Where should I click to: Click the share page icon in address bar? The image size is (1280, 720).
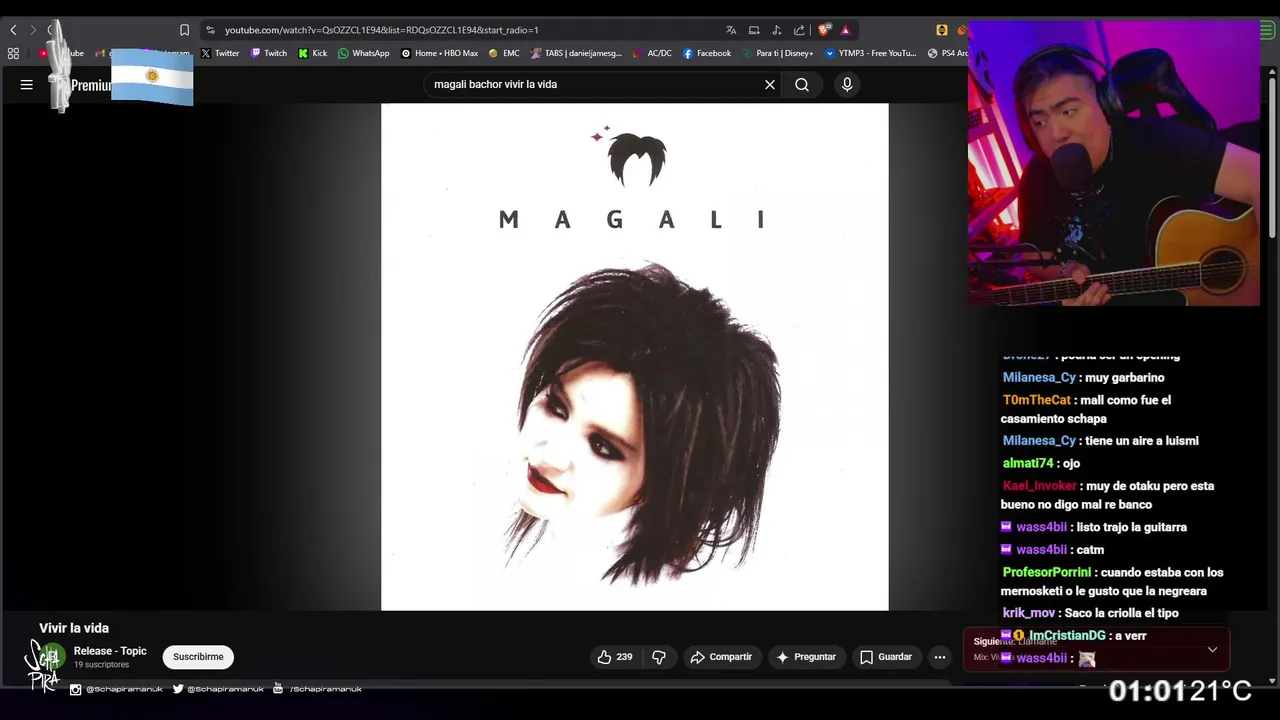point(799,30)
